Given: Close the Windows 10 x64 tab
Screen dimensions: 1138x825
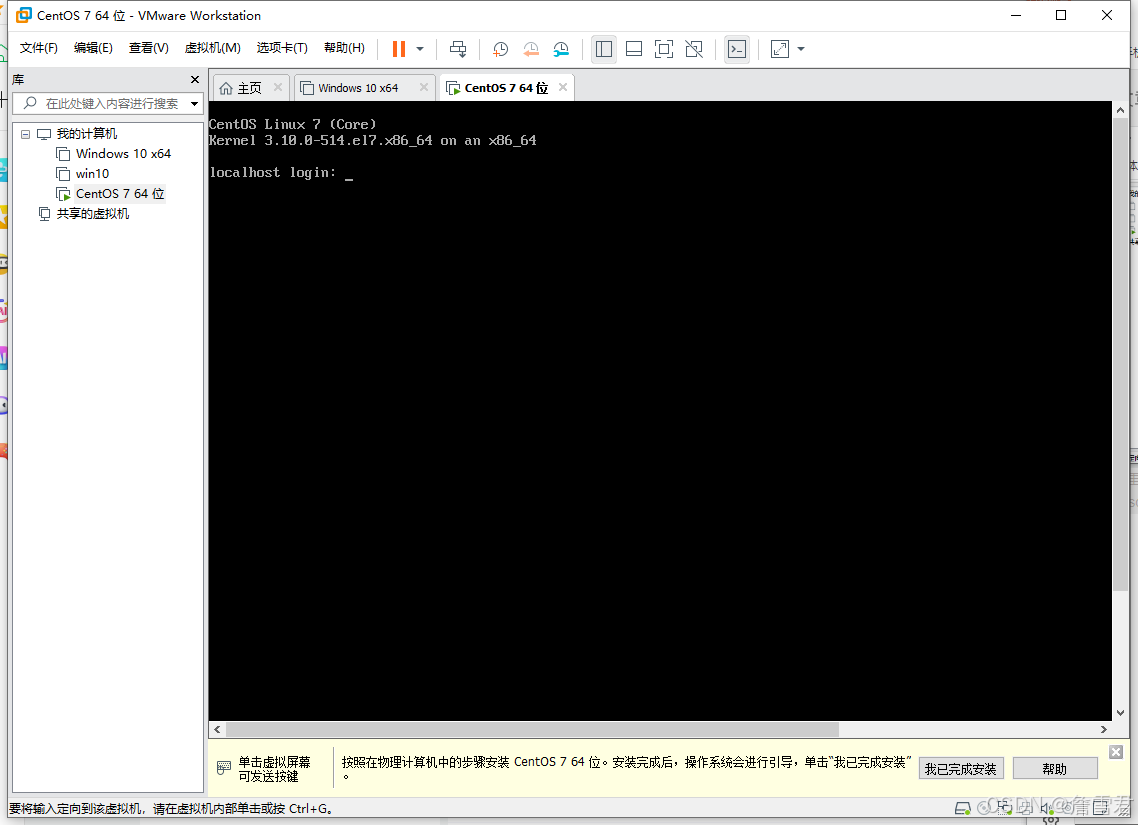Looking at the screenshot, I should (x=424, y=87).
